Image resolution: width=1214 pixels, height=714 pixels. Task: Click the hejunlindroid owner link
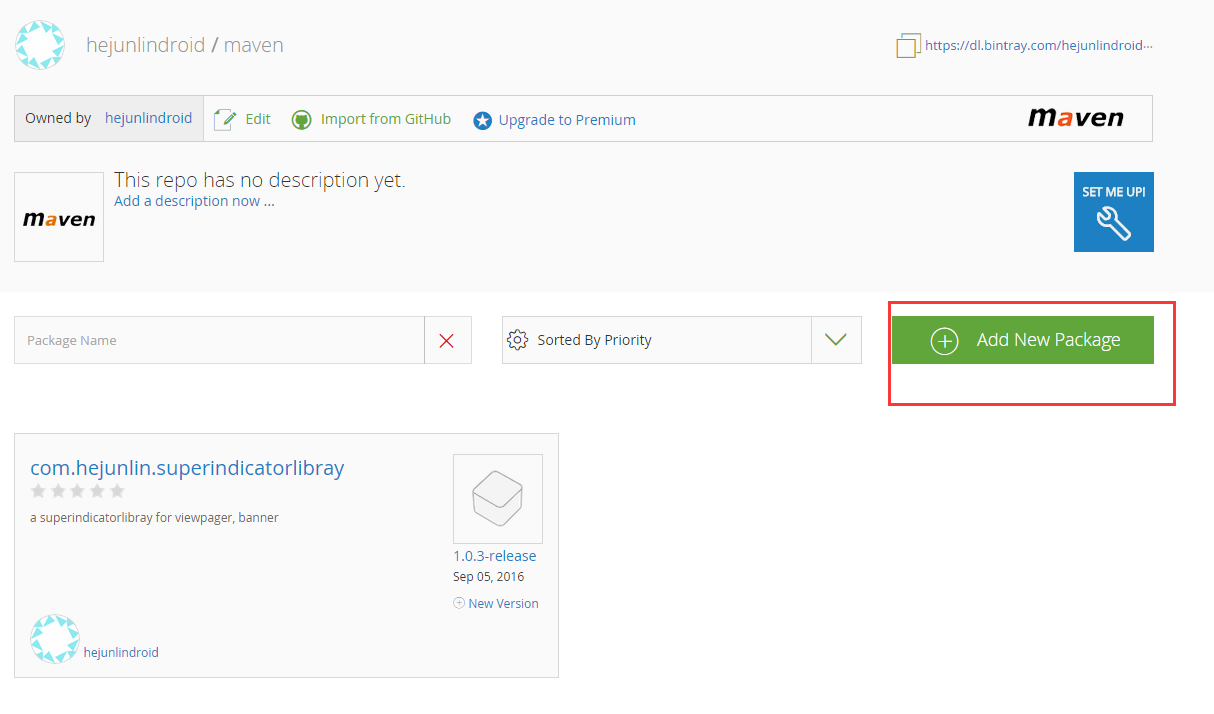(148, 118)
